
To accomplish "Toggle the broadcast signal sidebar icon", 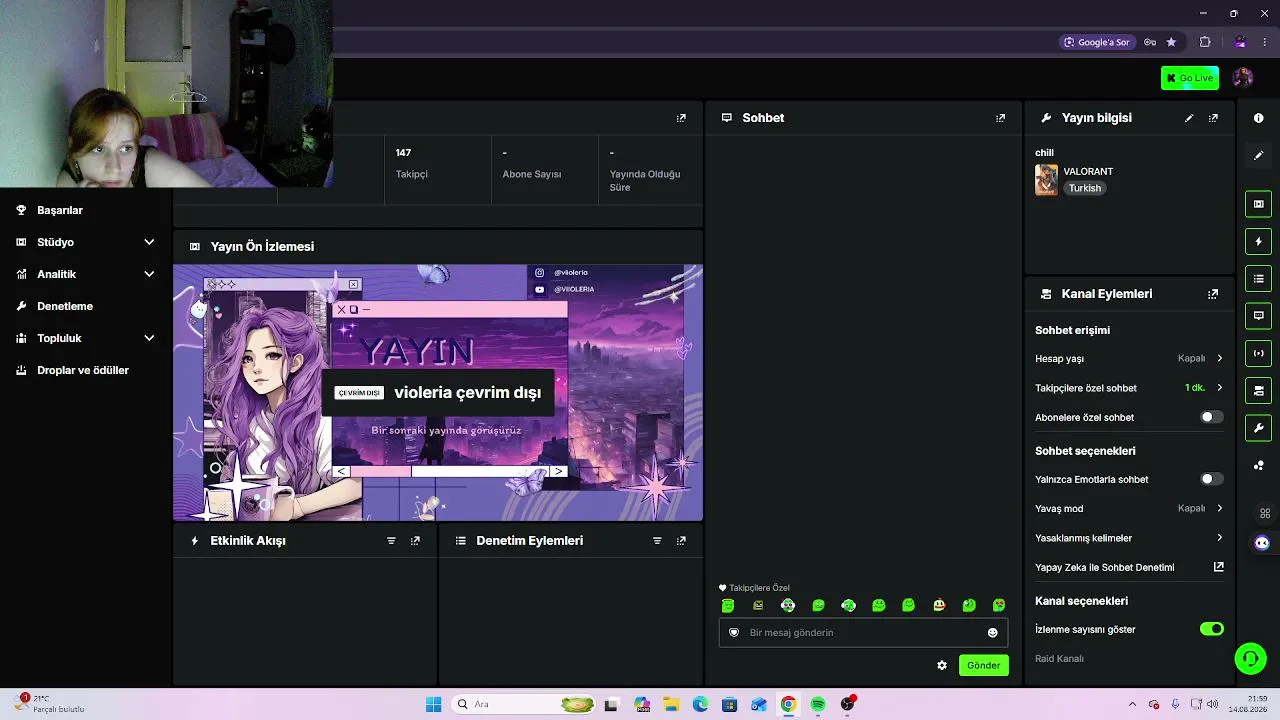I will tap(1259, 353).
